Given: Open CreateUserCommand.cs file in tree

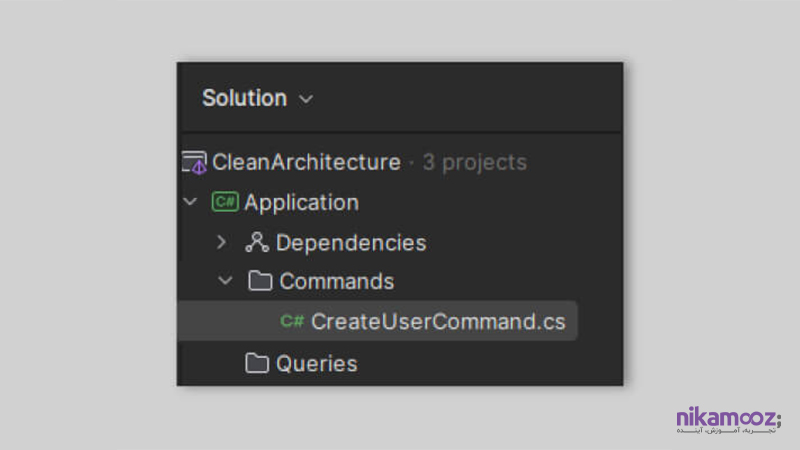Looking at the screenshot, I should coord(378,321).
